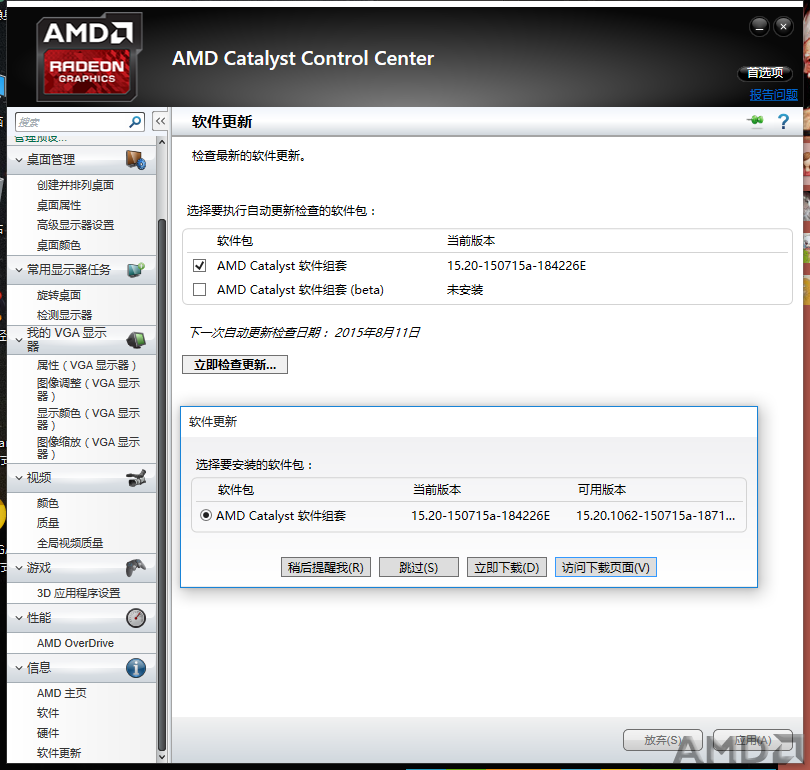This screenshot has width=810, height=770.
Task: Collapse the 桌面管理 section
Action: [19, 160]
